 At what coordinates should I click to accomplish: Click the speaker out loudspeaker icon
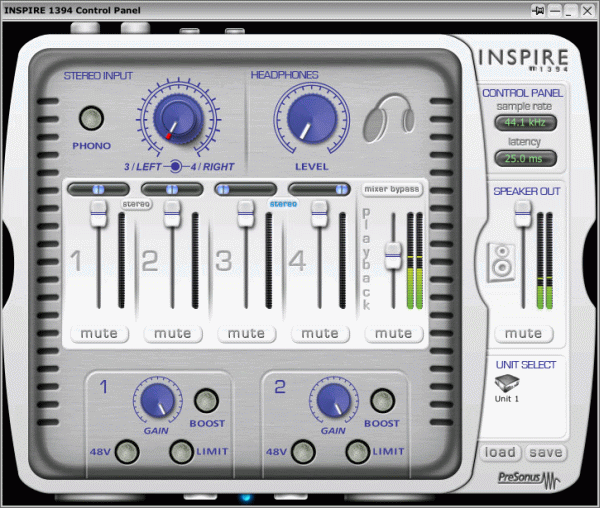[501, 263]
